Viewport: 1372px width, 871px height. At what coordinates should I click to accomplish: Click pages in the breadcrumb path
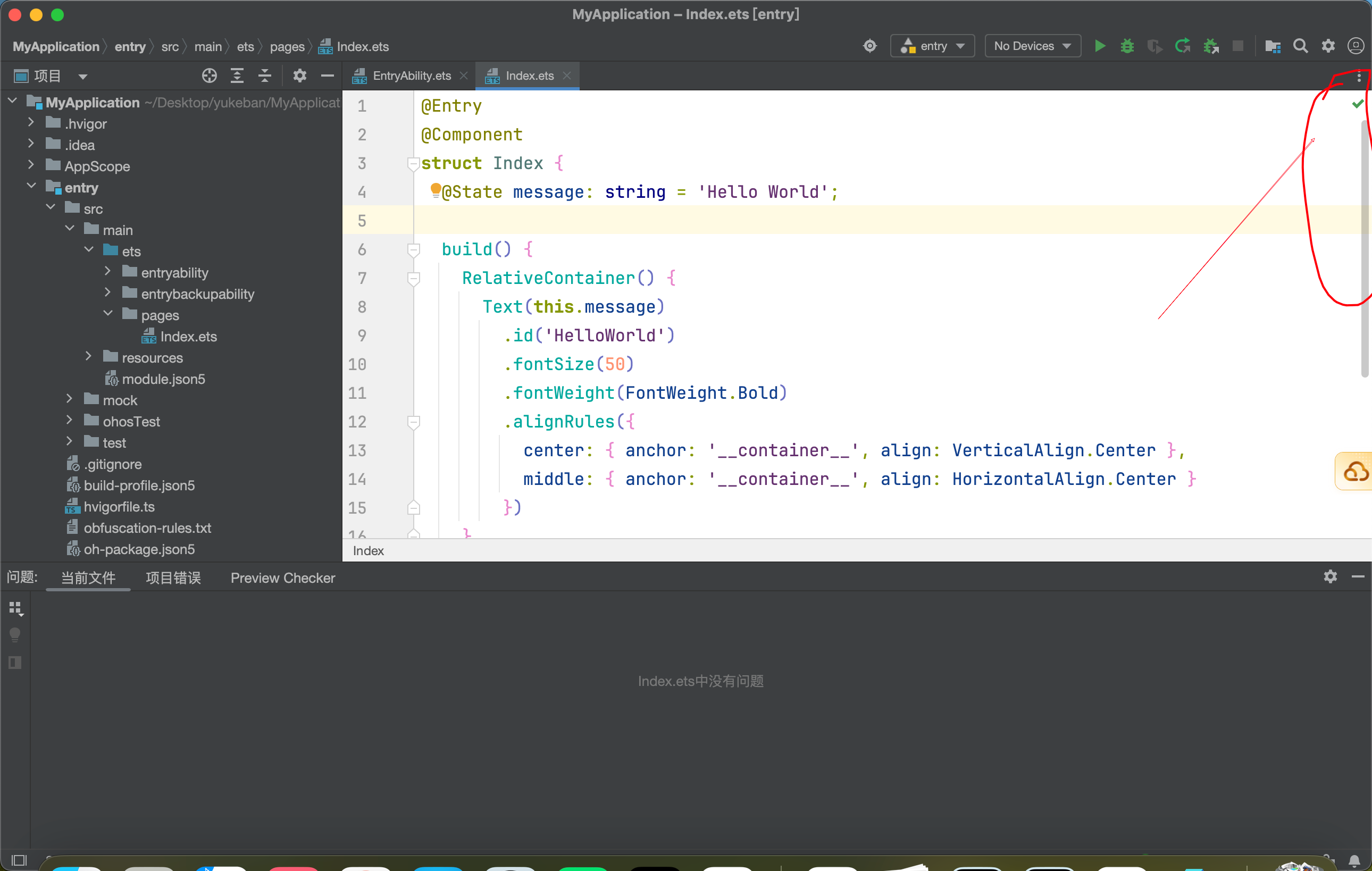click(x=287, y=47)
